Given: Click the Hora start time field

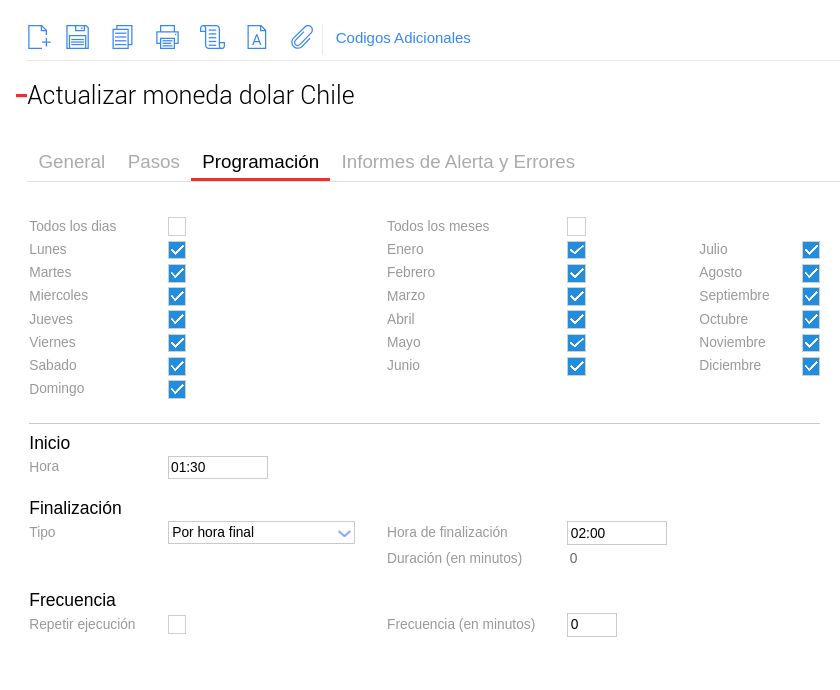Looking at the screenshot, I should (x=218, y=468).
